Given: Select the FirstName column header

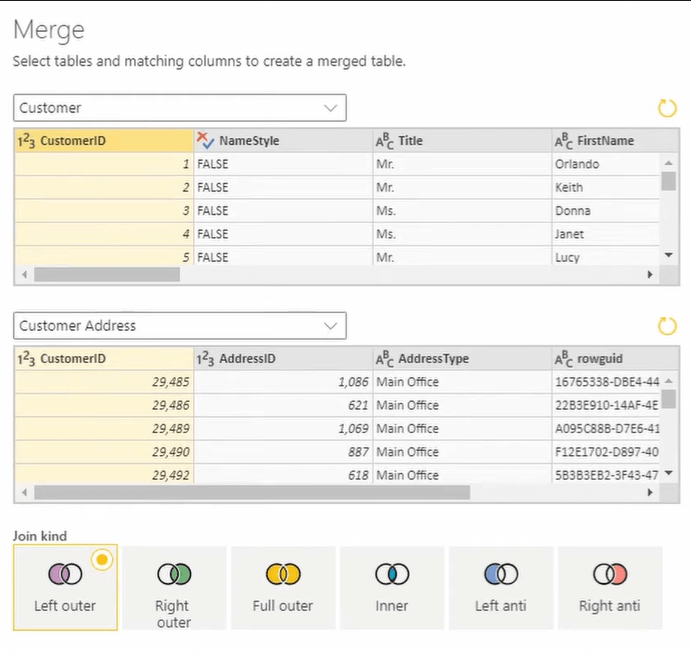Looking at the screenshot, I should point(616,141).
